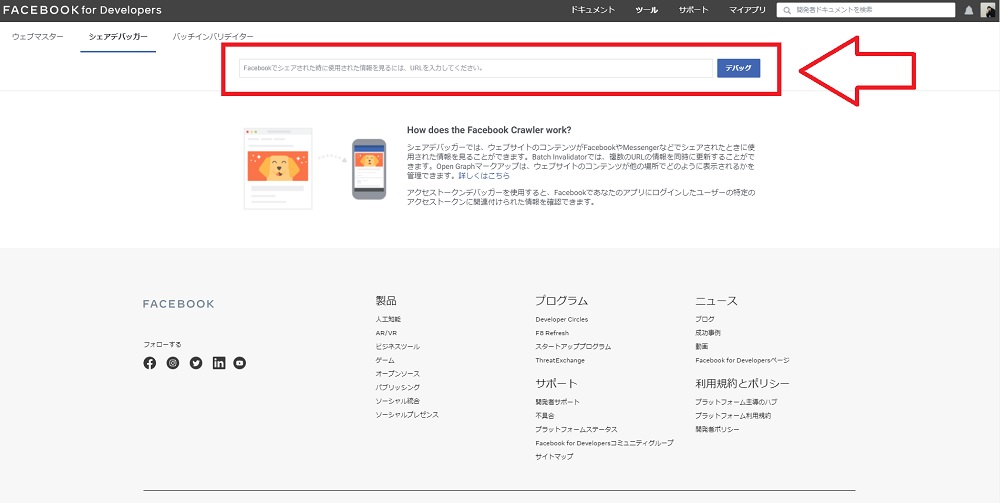Open the LinkedIn icon in footer
The height and width of the screenshot is (503, 1000).
coord(219,363)
